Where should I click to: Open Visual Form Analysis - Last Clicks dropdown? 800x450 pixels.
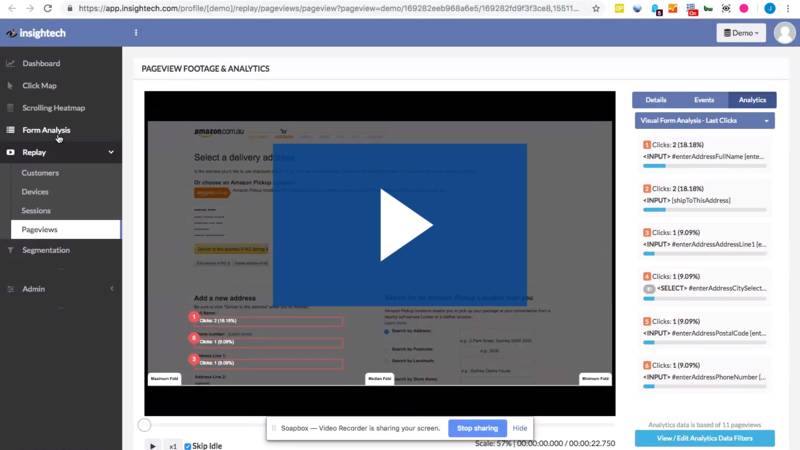coord(705,120)
